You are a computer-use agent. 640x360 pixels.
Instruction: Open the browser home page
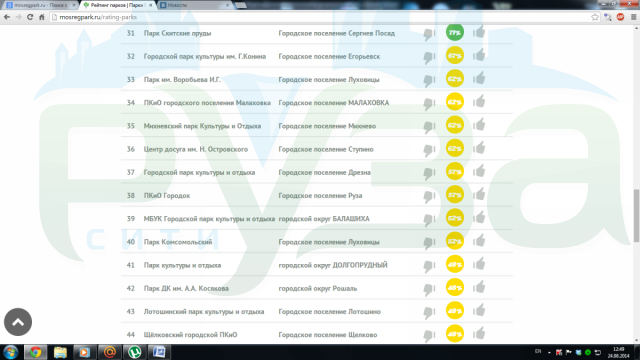point(42,17)
